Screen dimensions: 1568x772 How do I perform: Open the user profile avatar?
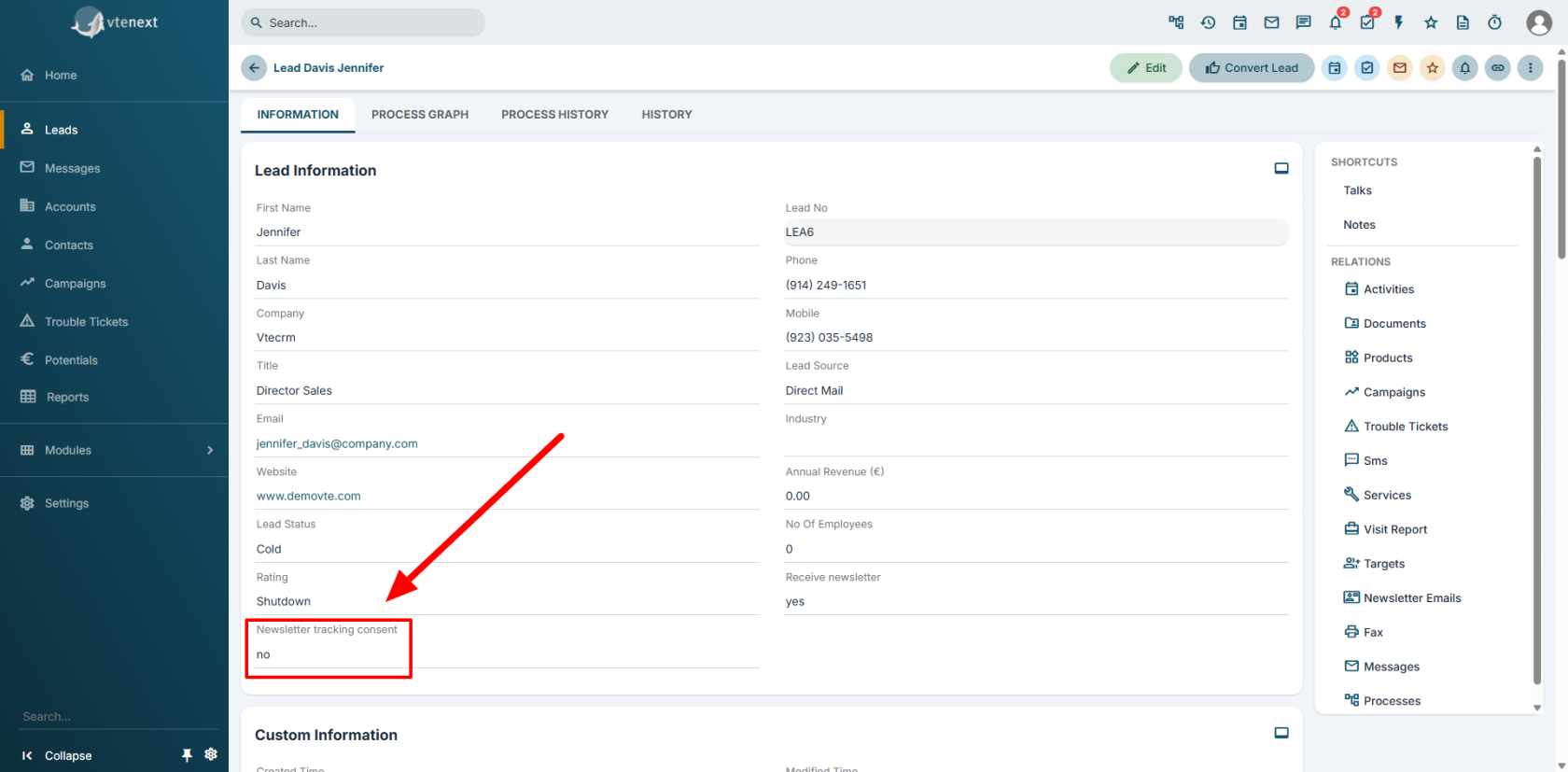(1538, 22)
